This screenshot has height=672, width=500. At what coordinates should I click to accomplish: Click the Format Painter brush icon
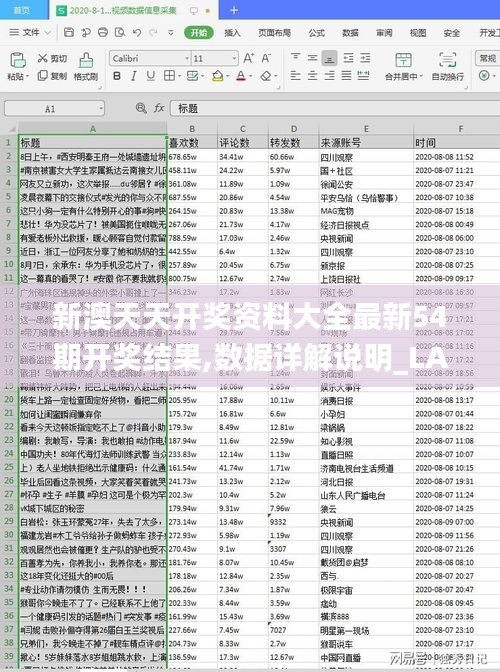click(x=86, y=60)
